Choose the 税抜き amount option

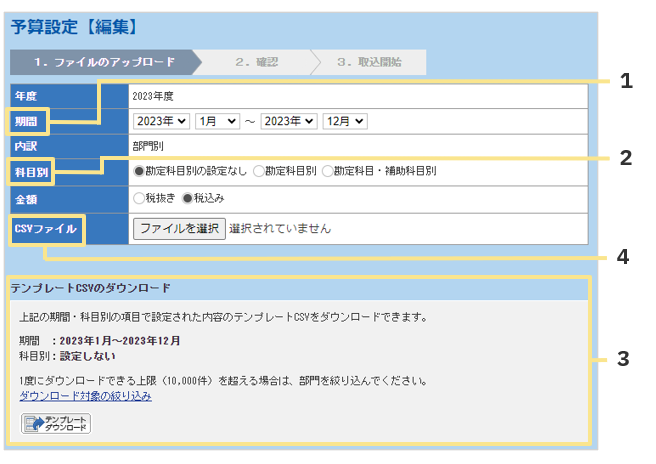139,198
